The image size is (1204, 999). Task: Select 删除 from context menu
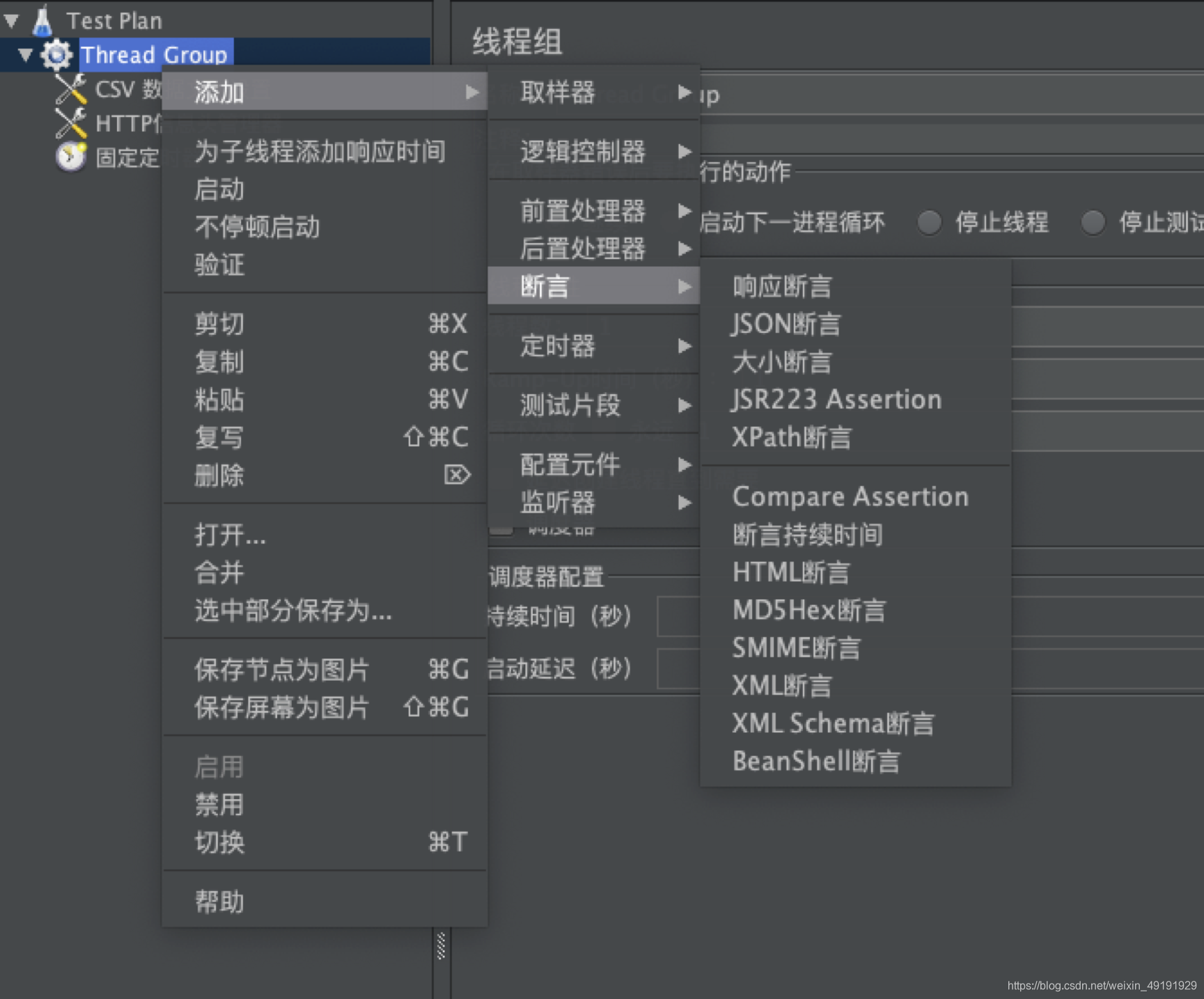tap(325, 475)
